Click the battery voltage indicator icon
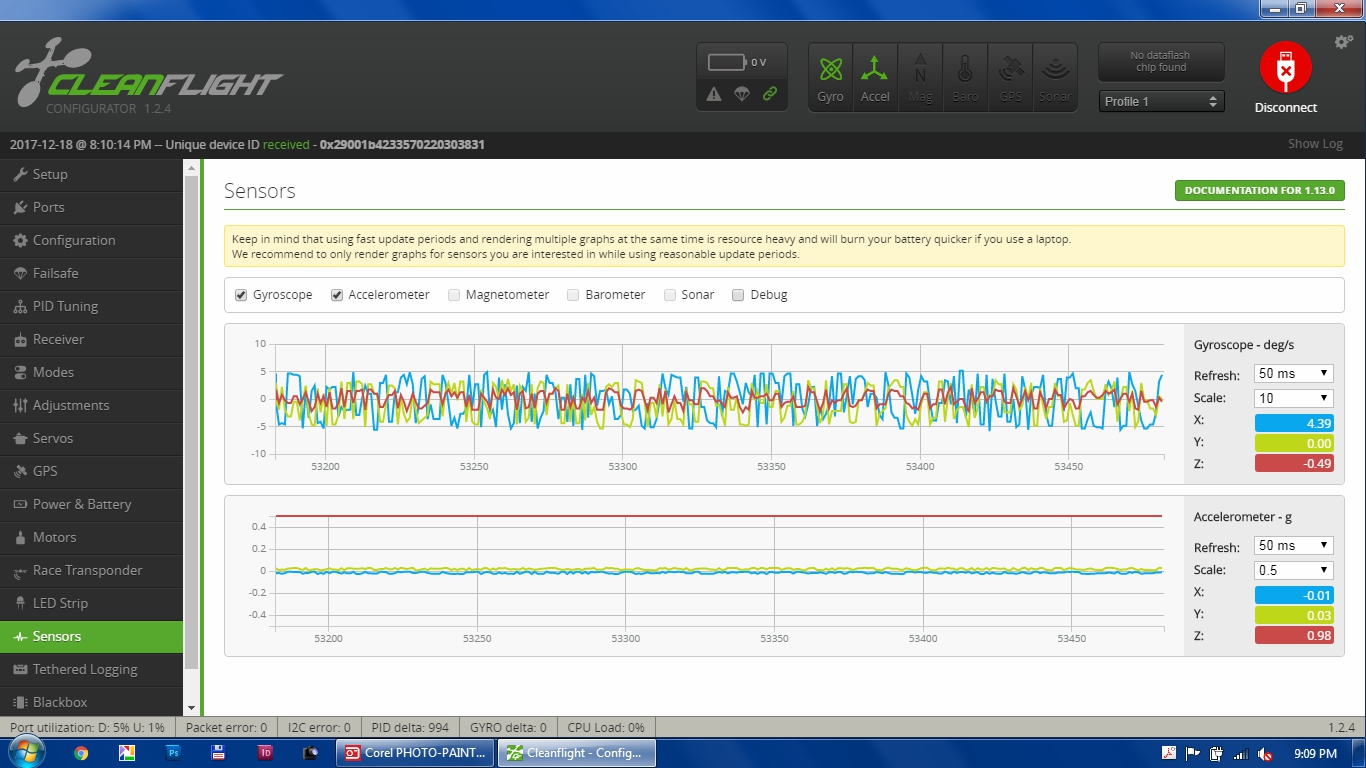Viewport: 1366px width, 768px height. [x=727, y=62]
